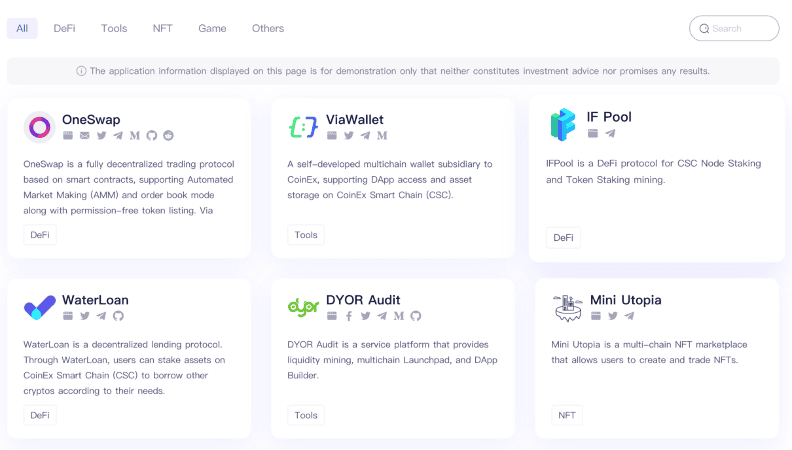Open the OneSwap title link
This screenshot has height=450, width=792.
91,120
